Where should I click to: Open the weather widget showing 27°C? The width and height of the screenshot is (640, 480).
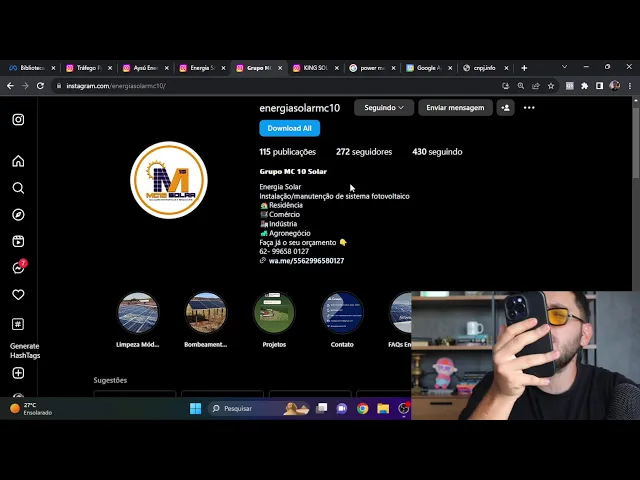click(32, 409)
